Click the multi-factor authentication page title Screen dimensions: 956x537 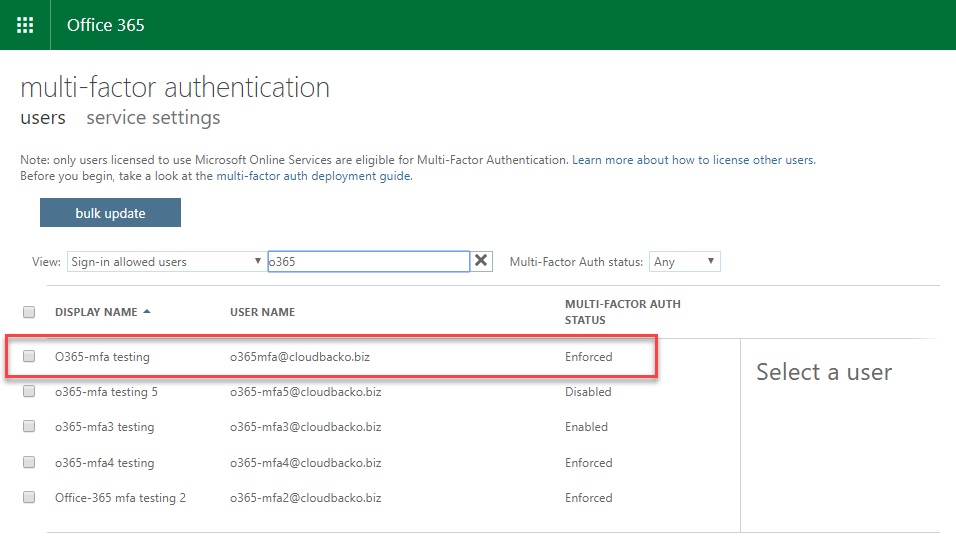[x=175, y=87]
